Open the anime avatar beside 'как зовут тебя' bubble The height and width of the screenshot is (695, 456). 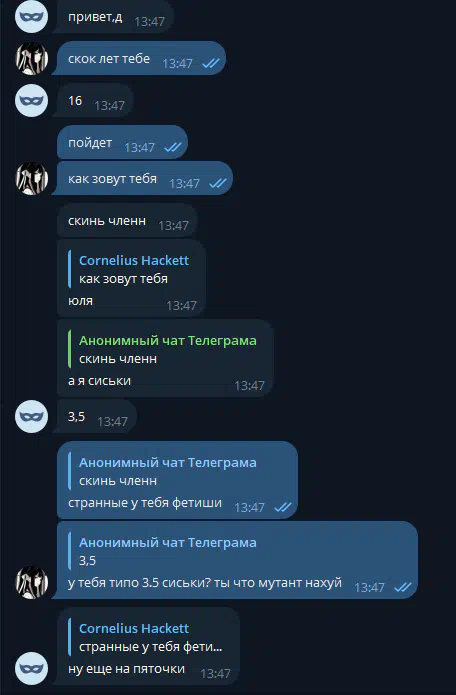[31, 179]
